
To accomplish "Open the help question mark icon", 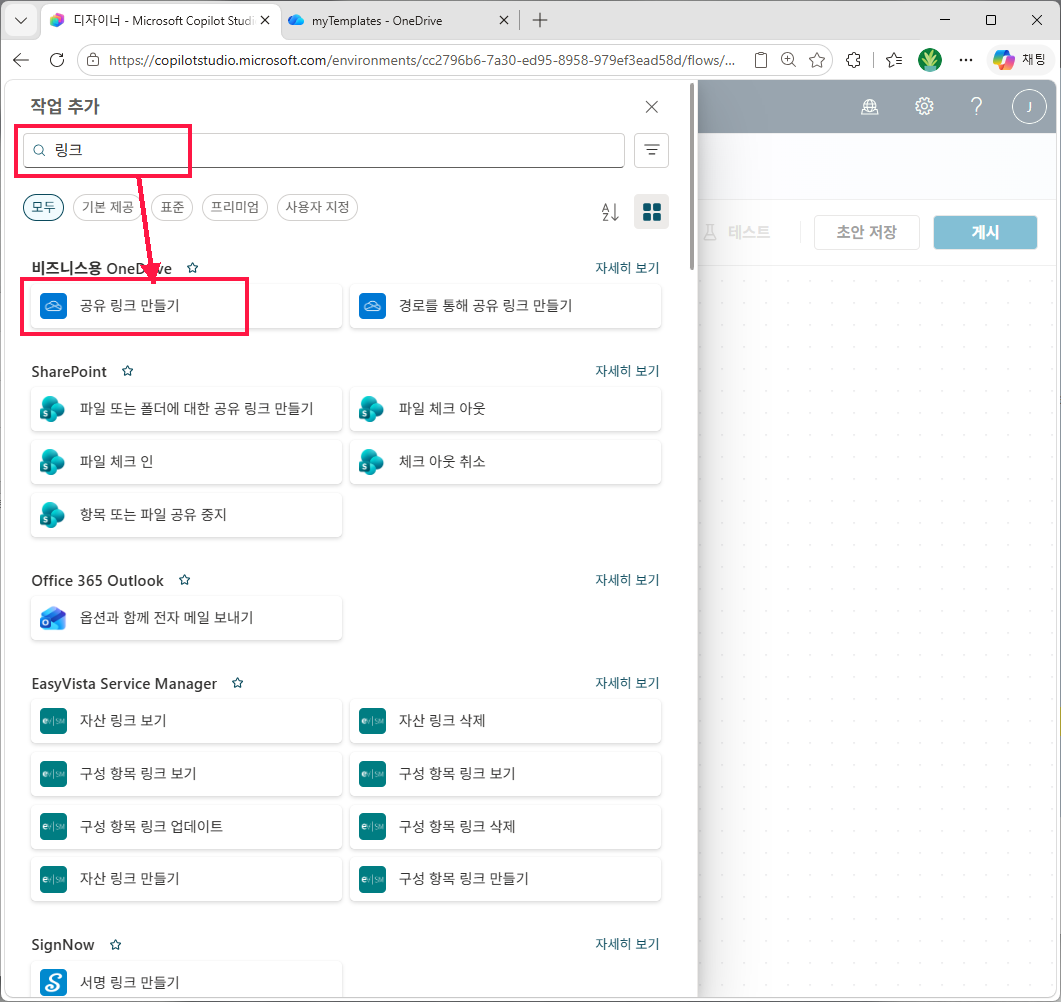I will tap(976, 106).
